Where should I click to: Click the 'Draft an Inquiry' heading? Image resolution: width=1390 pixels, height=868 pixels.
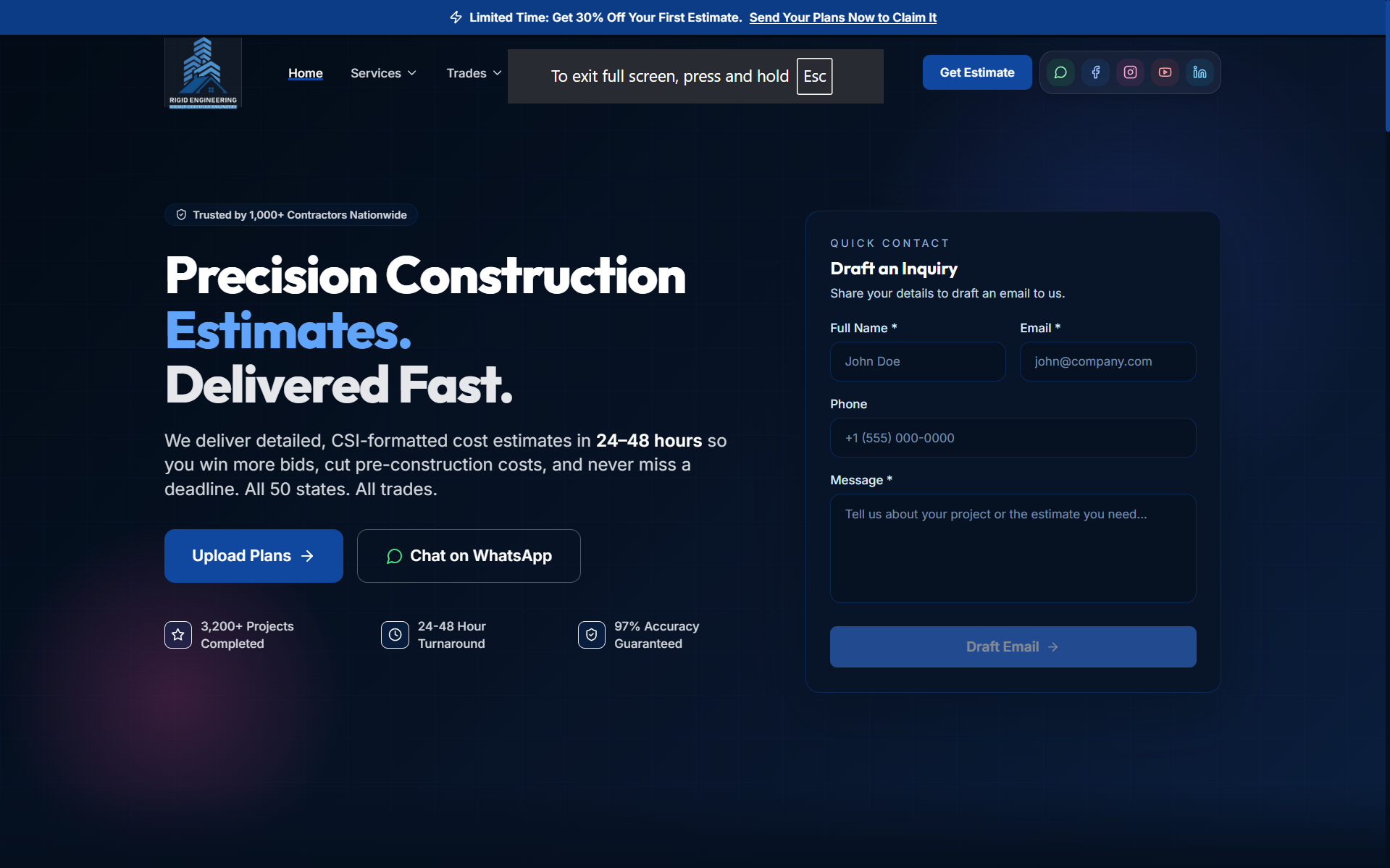(x=894, y=269)
